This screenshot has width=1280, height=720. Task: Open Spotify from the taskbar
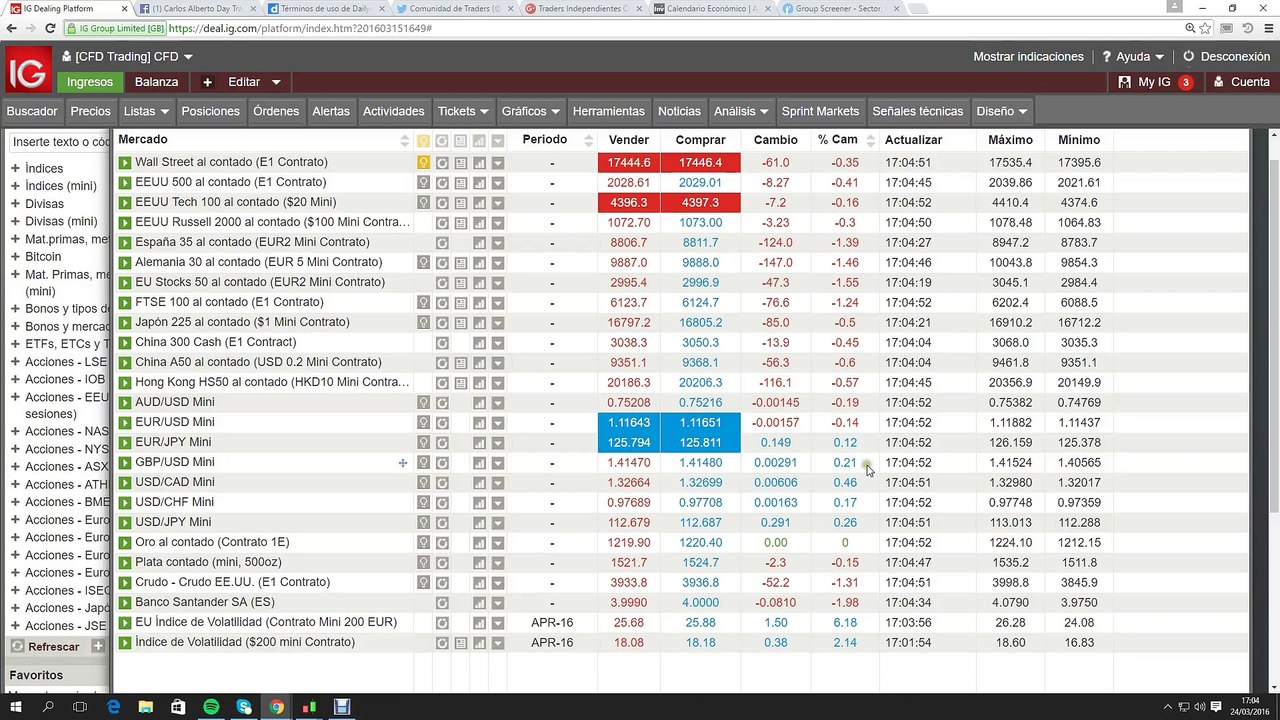tap(211, 707)
